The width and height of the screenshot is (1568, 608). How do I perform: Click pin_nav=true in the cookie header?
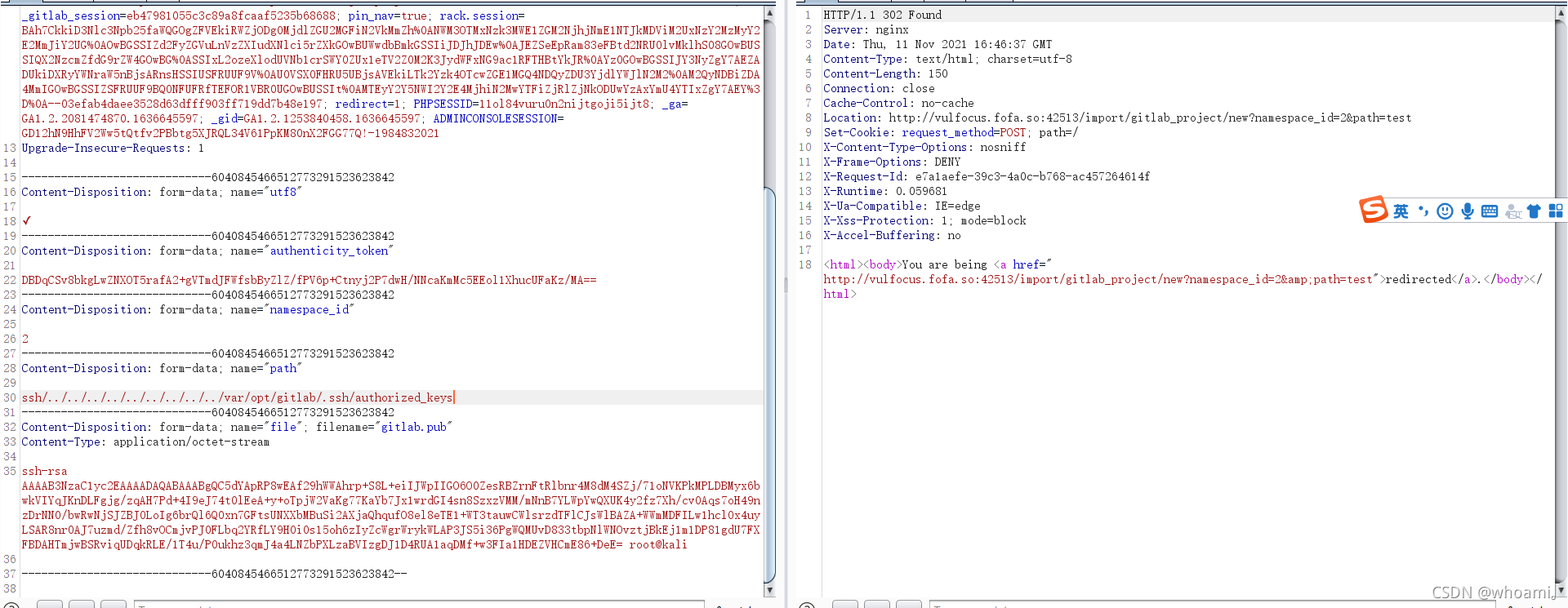(387, 16)
